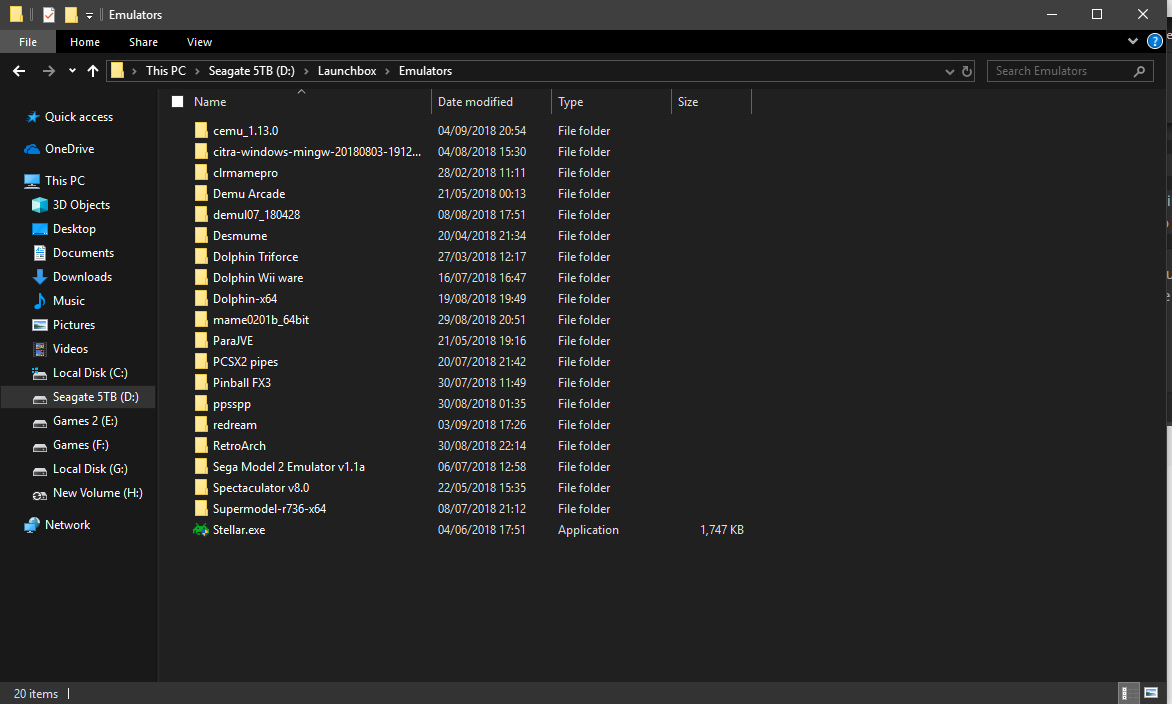Switch to Large icons view in status bar
The height and width of the screenshot is (704, 1172).
tap(1151, 693)
